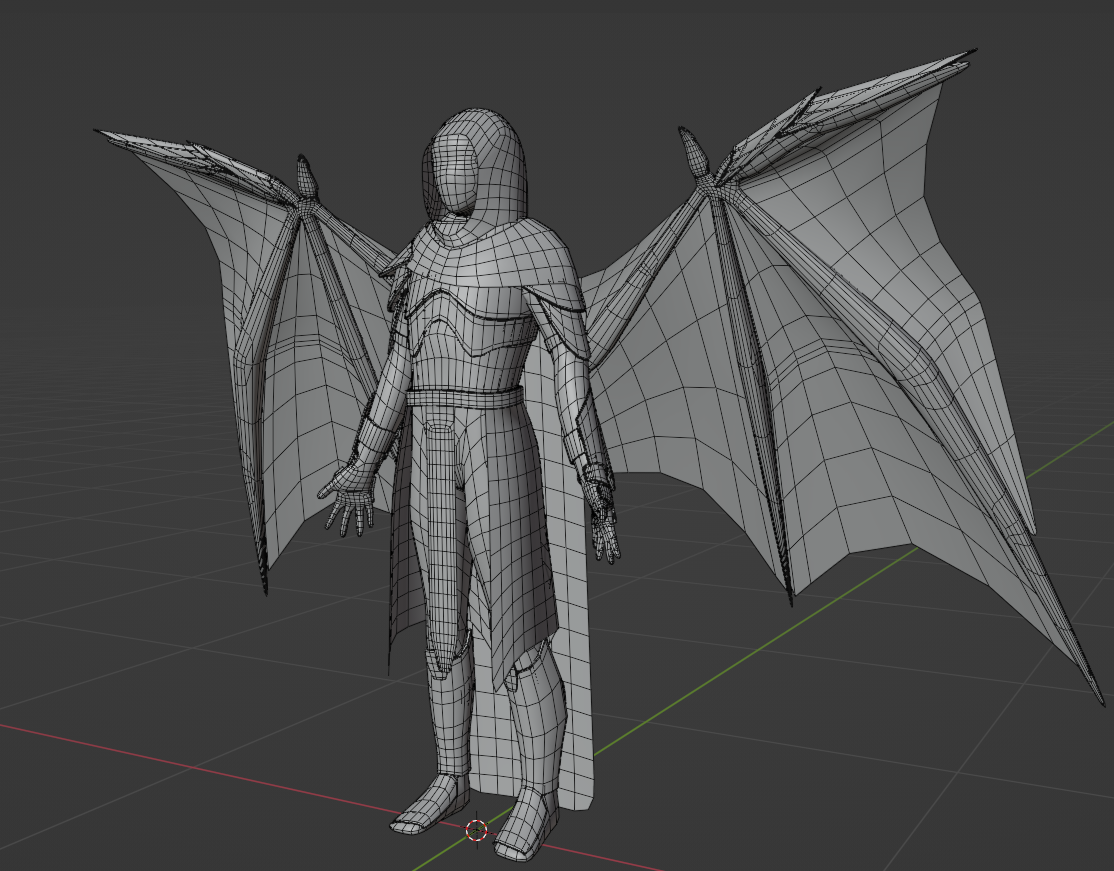This screenshot has width=1114, height=871.
Task: Click the belt around the character's waist
Action: click(465, 397)
